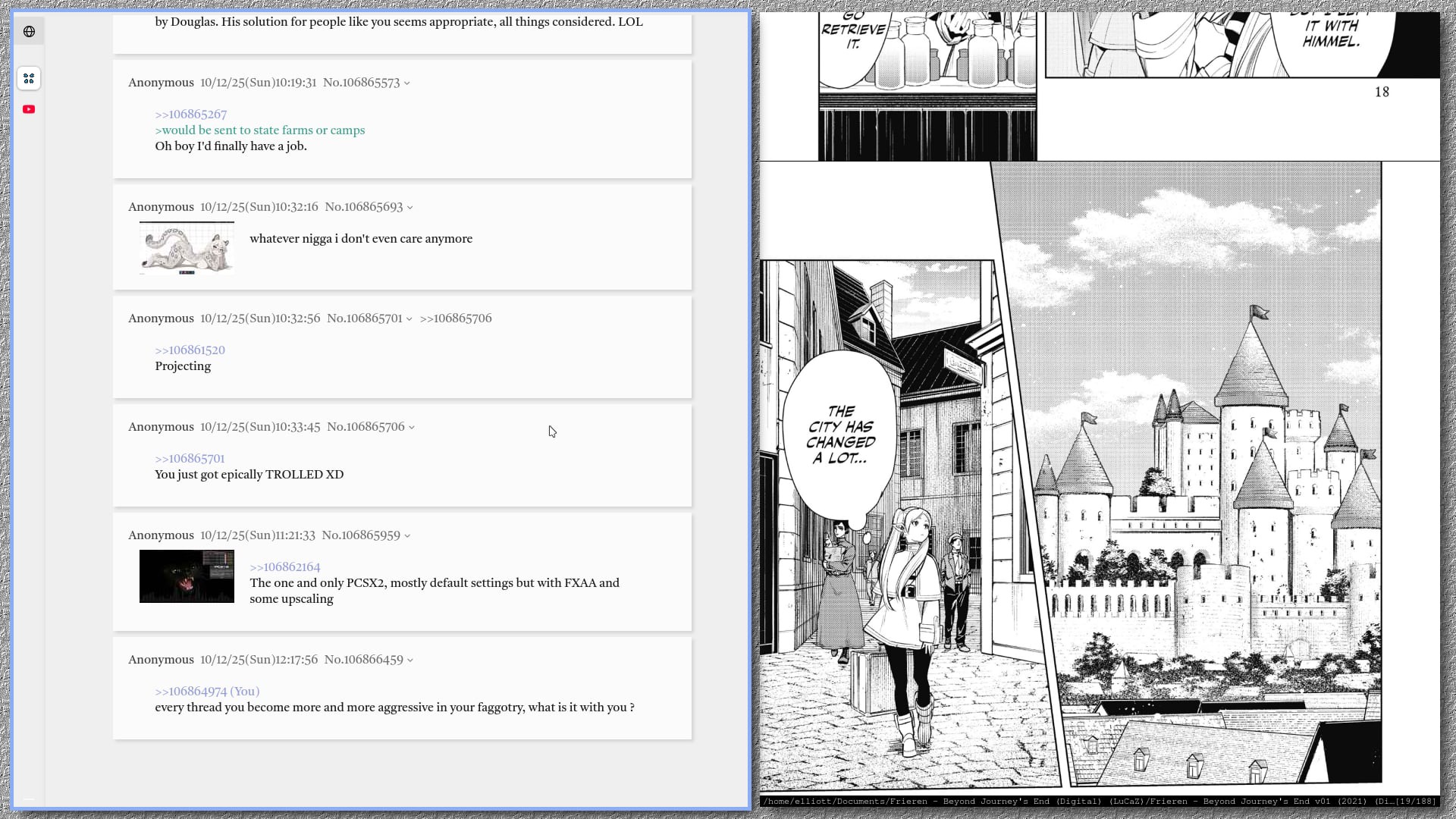Follow the >>106865701 quote link
This screenshot has height=819, width=1456.
click(x=190, y=459)
